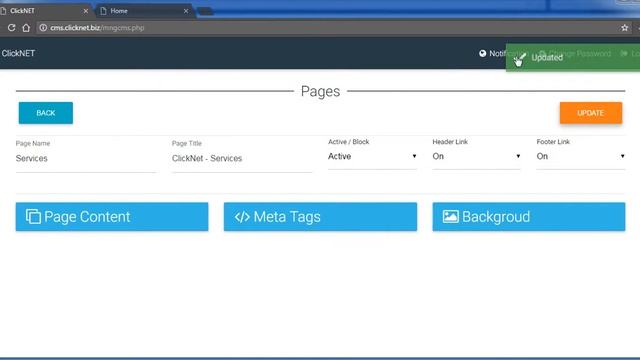The height and width of the screenshot is (360, 640).
Task: Click the Meta Tags code icon
Action: click(x=242, y=217)
